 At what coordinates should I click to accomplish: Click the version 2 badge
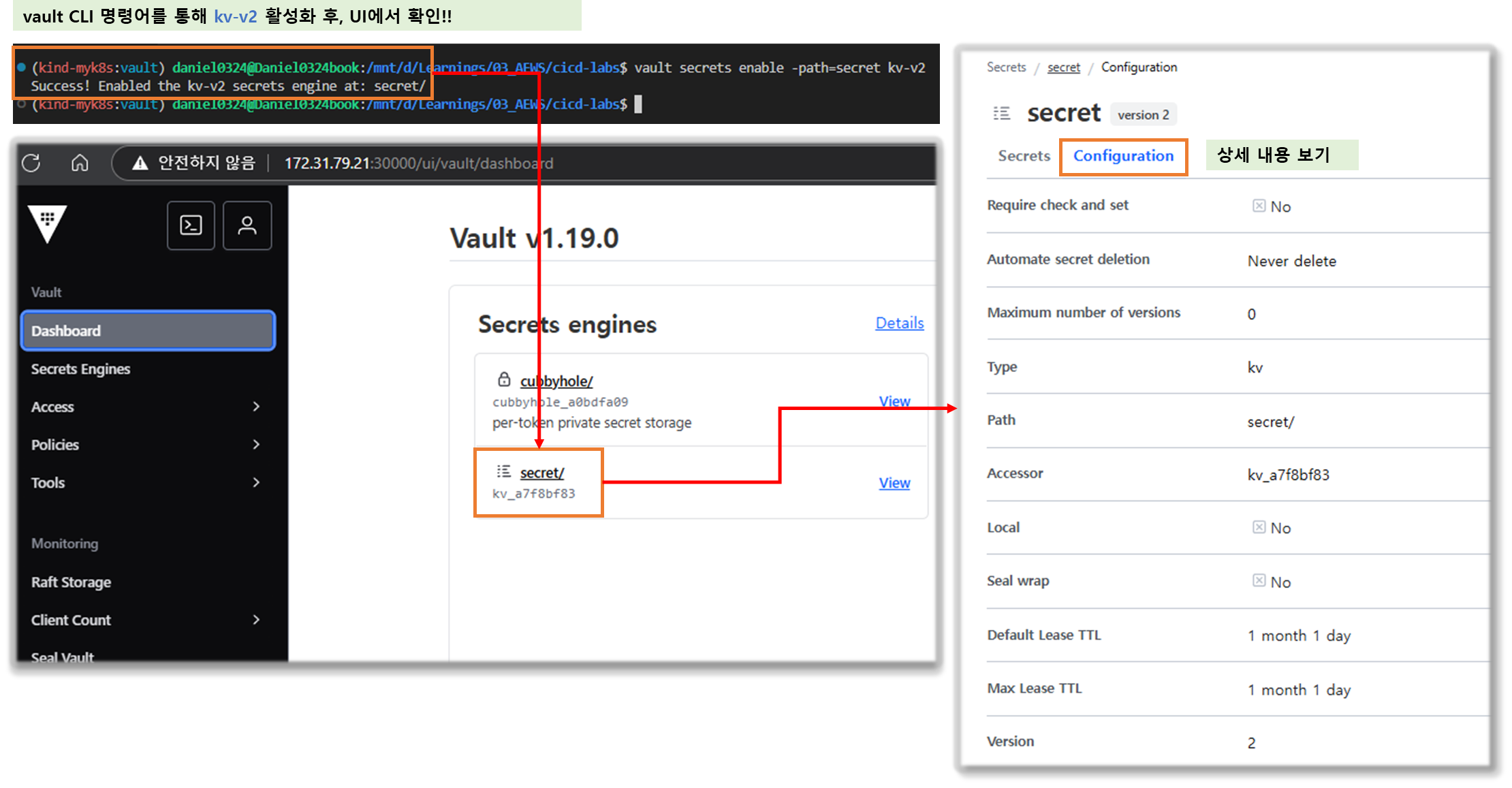tap(1144, 114)
